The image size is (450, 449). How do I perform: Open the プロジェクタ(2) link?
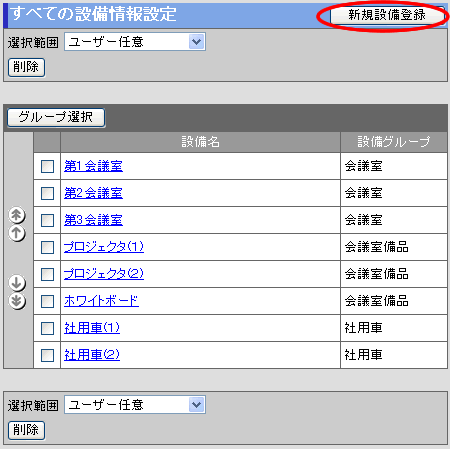coord(104,274)
